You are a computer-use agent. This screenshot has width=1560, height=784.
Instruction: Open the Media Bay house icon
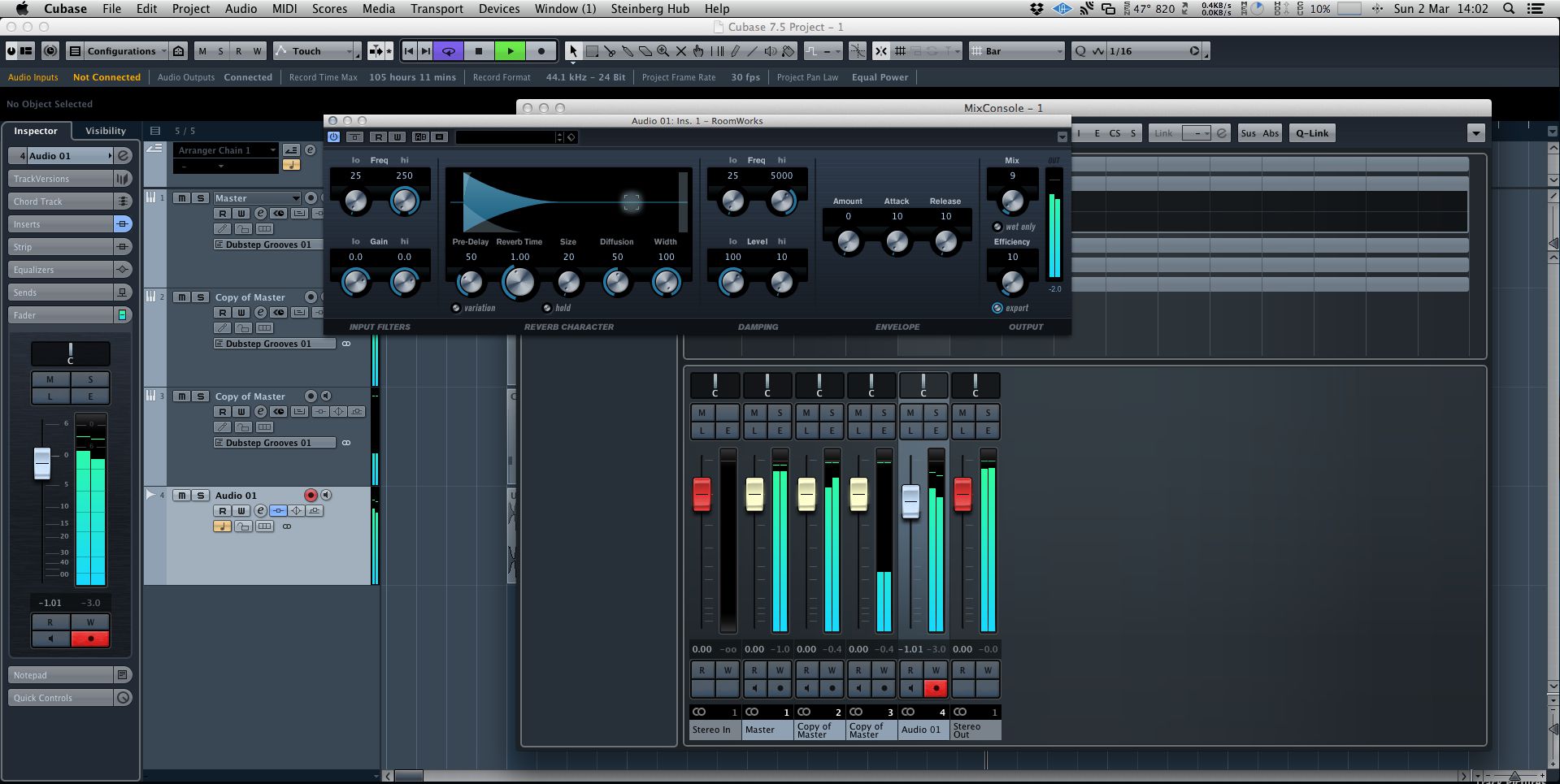(179, 51)
